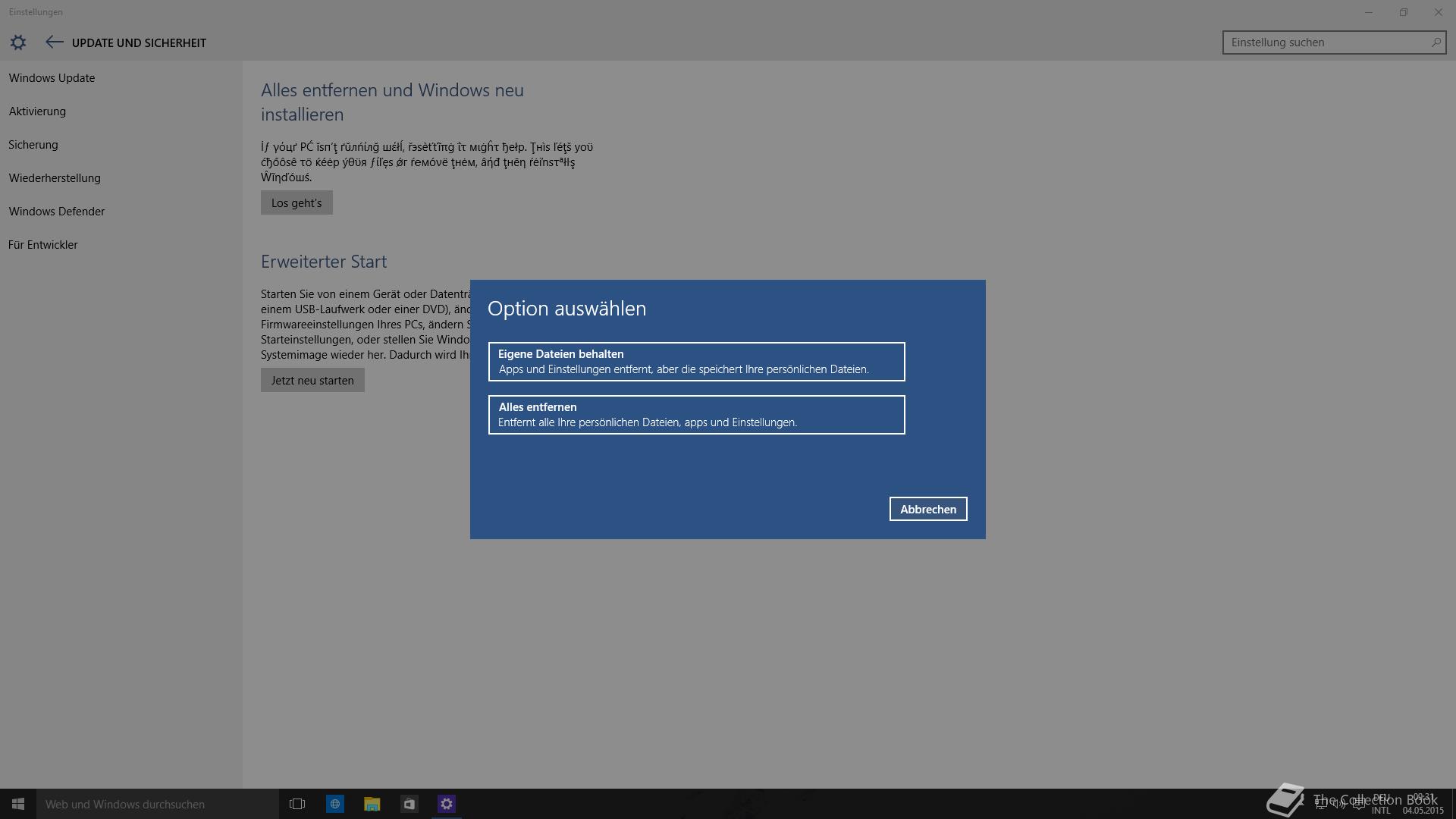Restore down the Einstellungen window
Image resolution: width=1456 pixels, height=819 pixels.
coord(1404,12)
